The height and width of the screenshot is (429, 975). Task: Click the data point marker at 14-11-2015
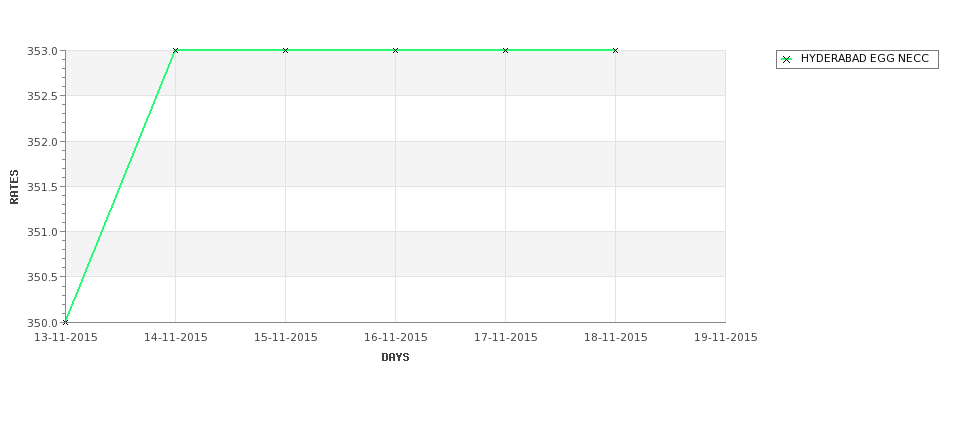click(175, 50)
